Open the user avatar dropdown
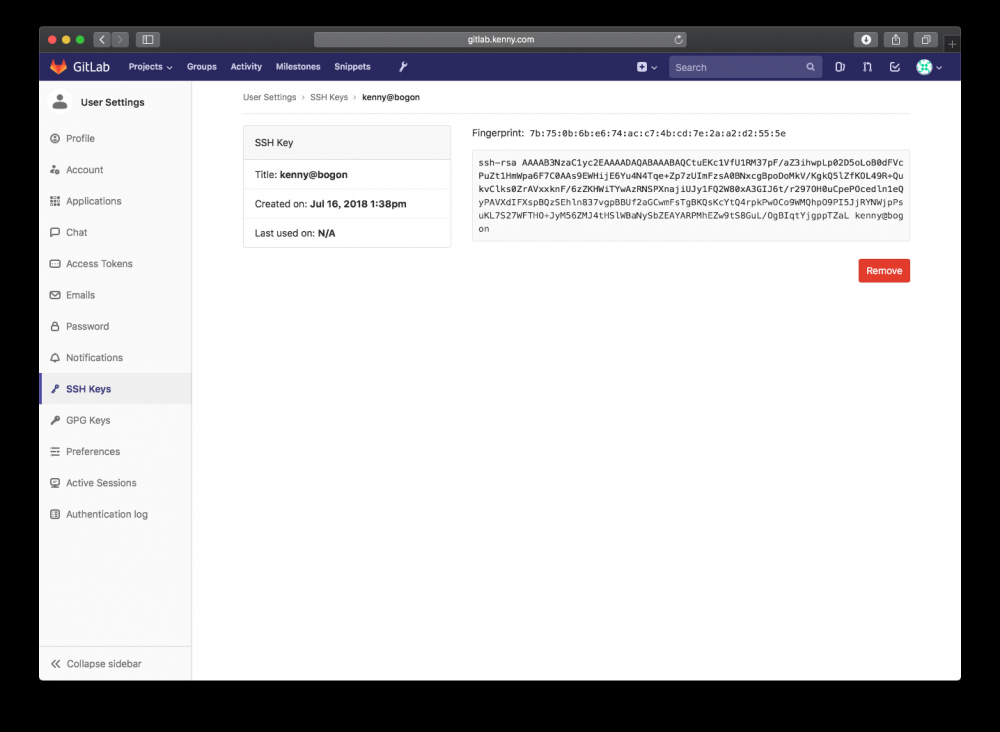 pyautogui.click(x=929, y=67)
